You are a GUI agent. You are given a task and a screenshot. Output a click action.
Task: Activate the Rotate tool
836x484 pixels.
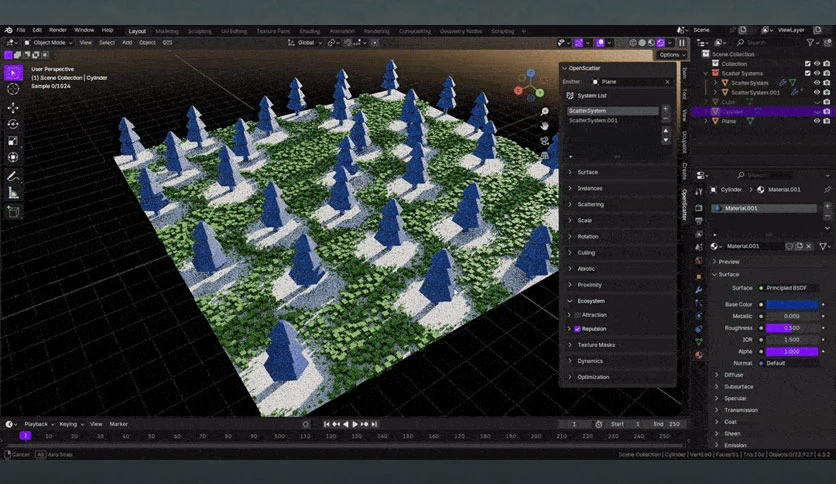[13, 124]
